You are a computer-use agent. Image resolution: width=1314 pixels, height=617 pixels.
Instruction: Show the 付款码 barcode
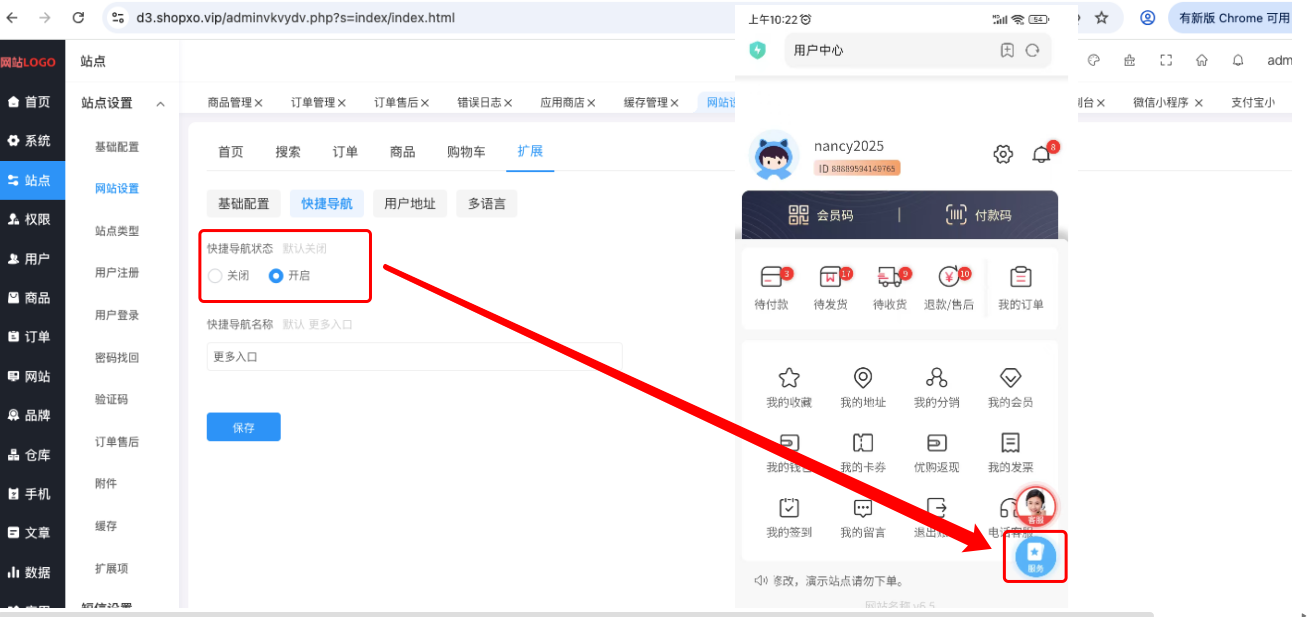[978, 215]
